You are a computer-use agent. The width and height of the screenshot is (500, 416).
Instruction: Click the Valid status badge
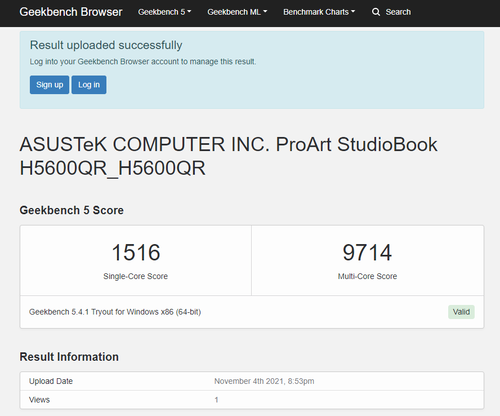(461, 312)
